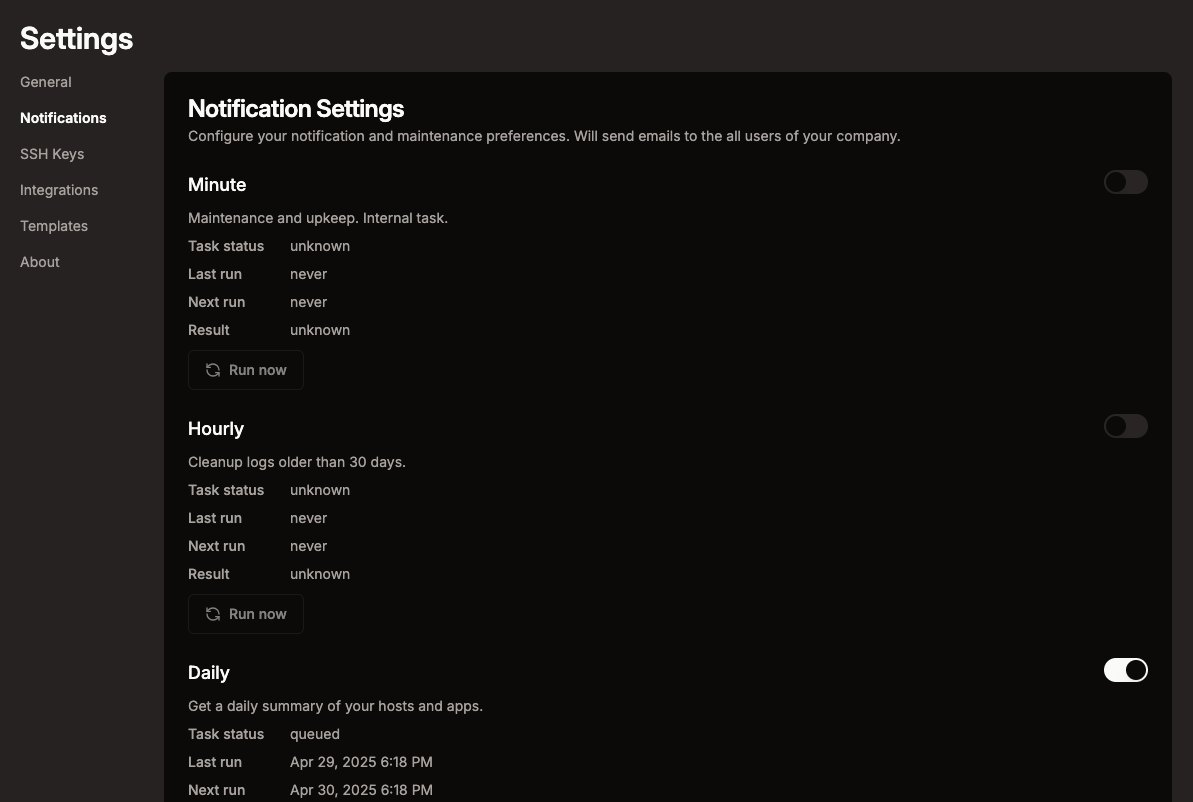
Task: Disable the Daily summary toggle
Action: click(x=1125, y=670)
